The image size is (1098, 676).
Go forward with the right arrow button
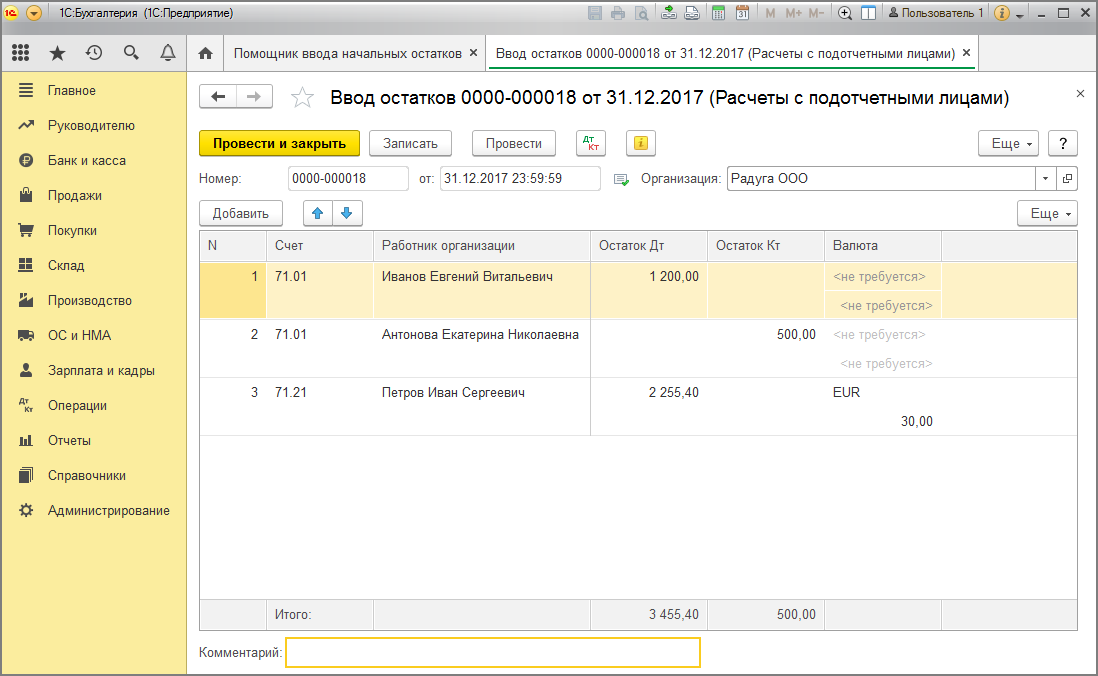[254, 97]
